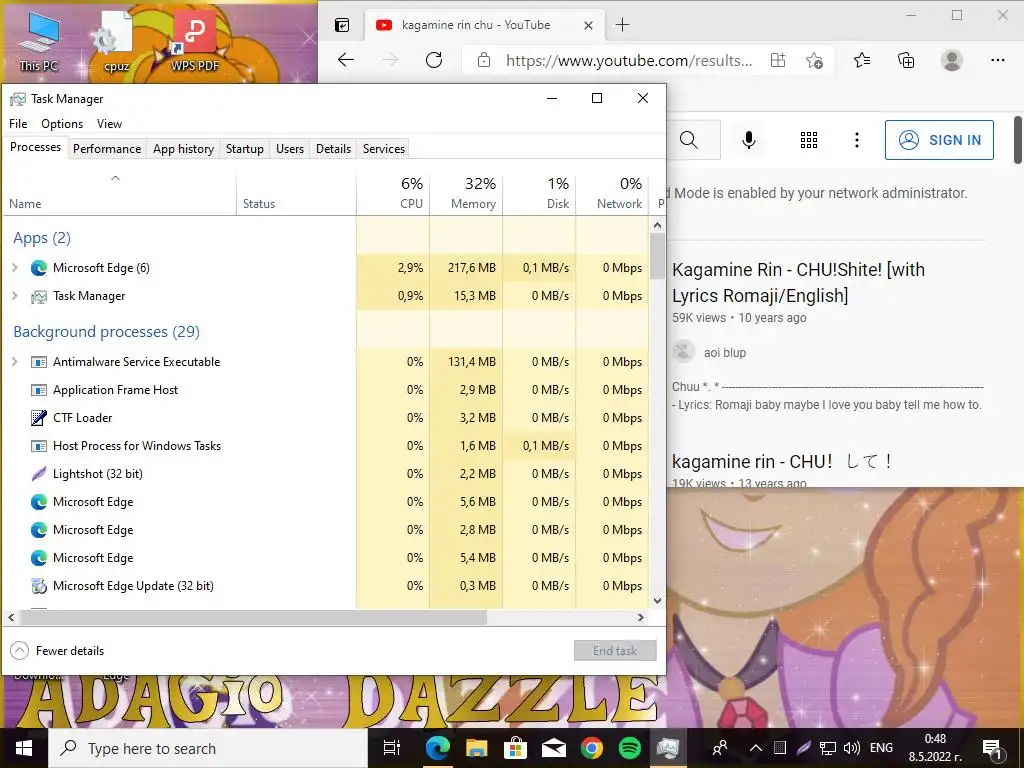Open Google Chrome from the taskbar
Image resolution: width=1024 pixels, height=768 pixels.
point(592,748)
